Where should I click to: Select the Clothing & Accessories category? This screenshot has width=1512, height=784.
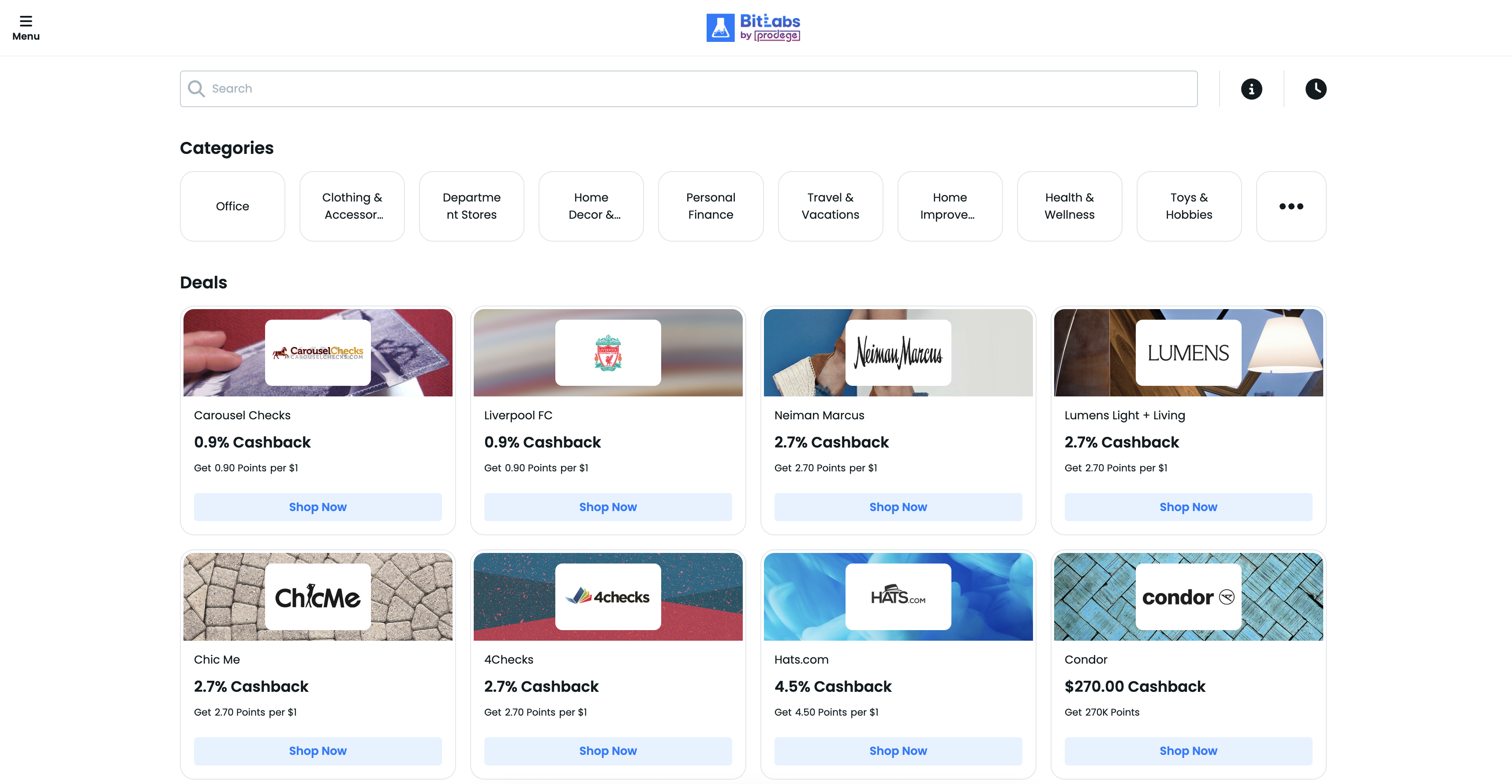click(352, 206)
